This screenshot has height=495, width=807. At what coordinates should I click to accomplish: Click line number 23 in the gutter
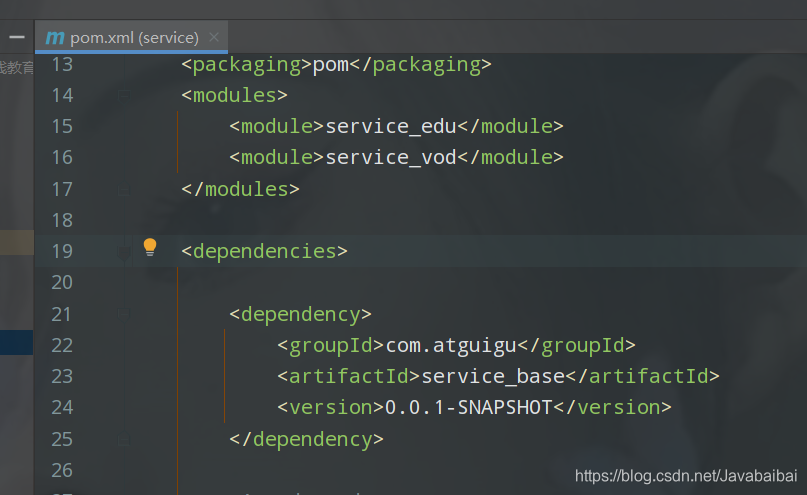[62, 377]
